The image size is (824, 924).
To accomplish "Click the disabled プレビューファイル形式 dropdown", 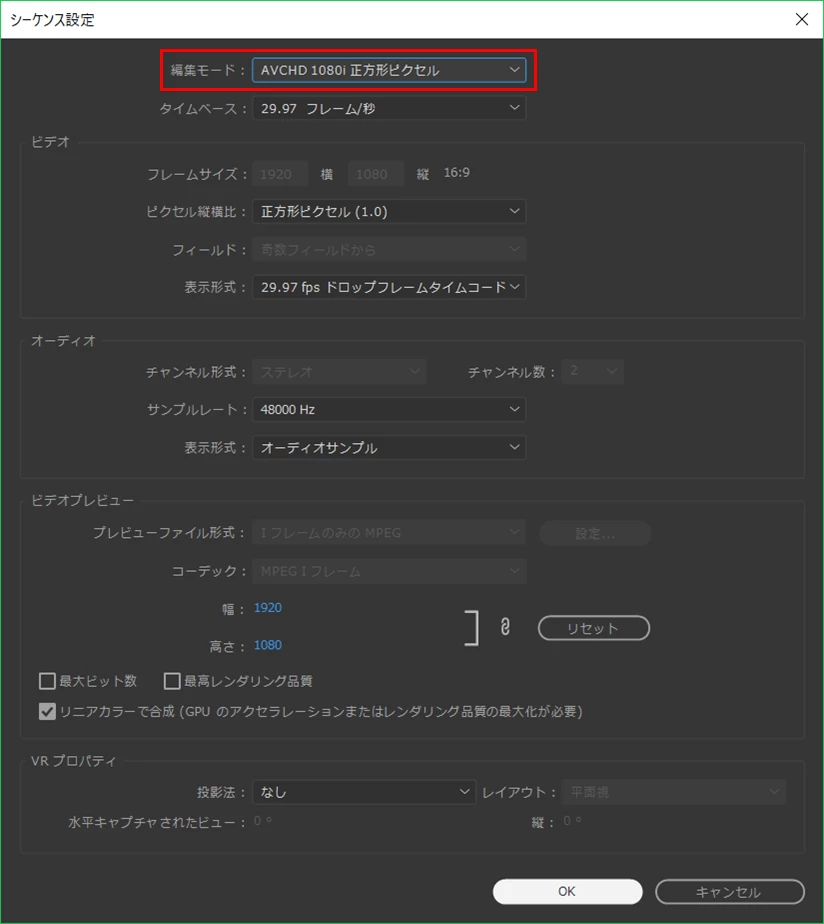I will [x=389, y=533].
